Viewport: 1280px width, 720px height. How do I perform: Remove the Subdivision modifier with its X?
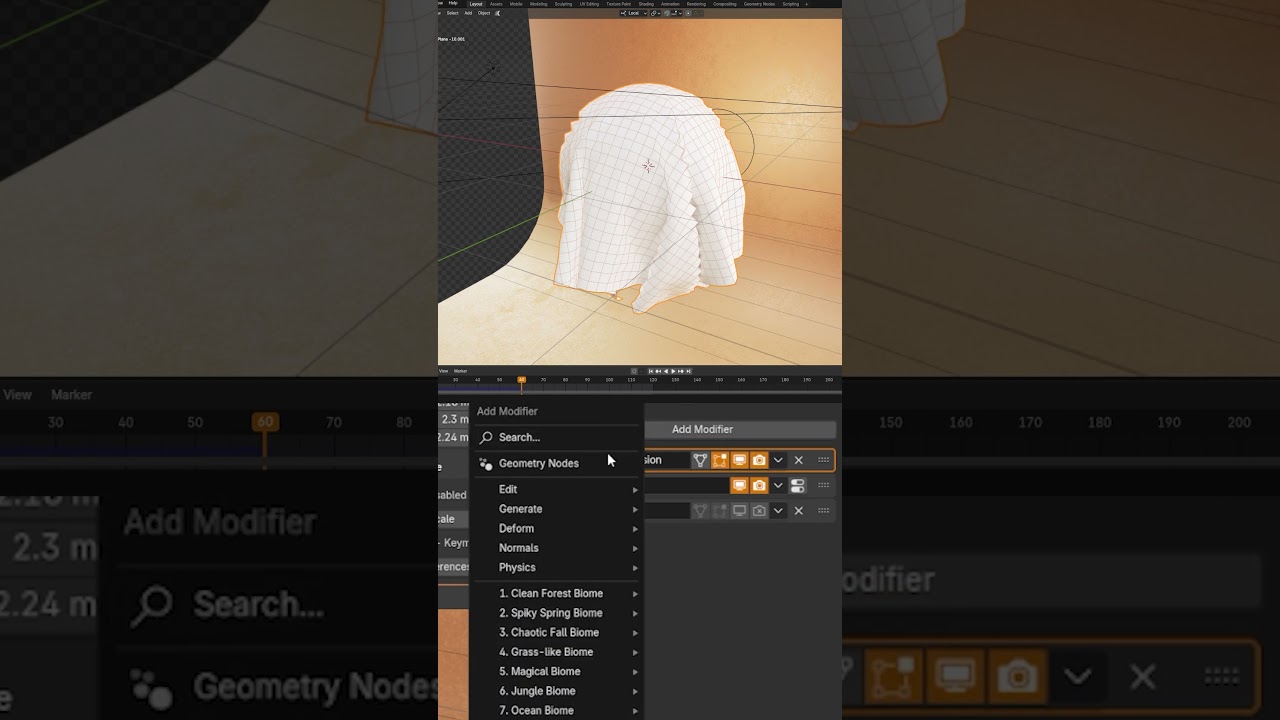pyautogui.click(x=798, y=460)
